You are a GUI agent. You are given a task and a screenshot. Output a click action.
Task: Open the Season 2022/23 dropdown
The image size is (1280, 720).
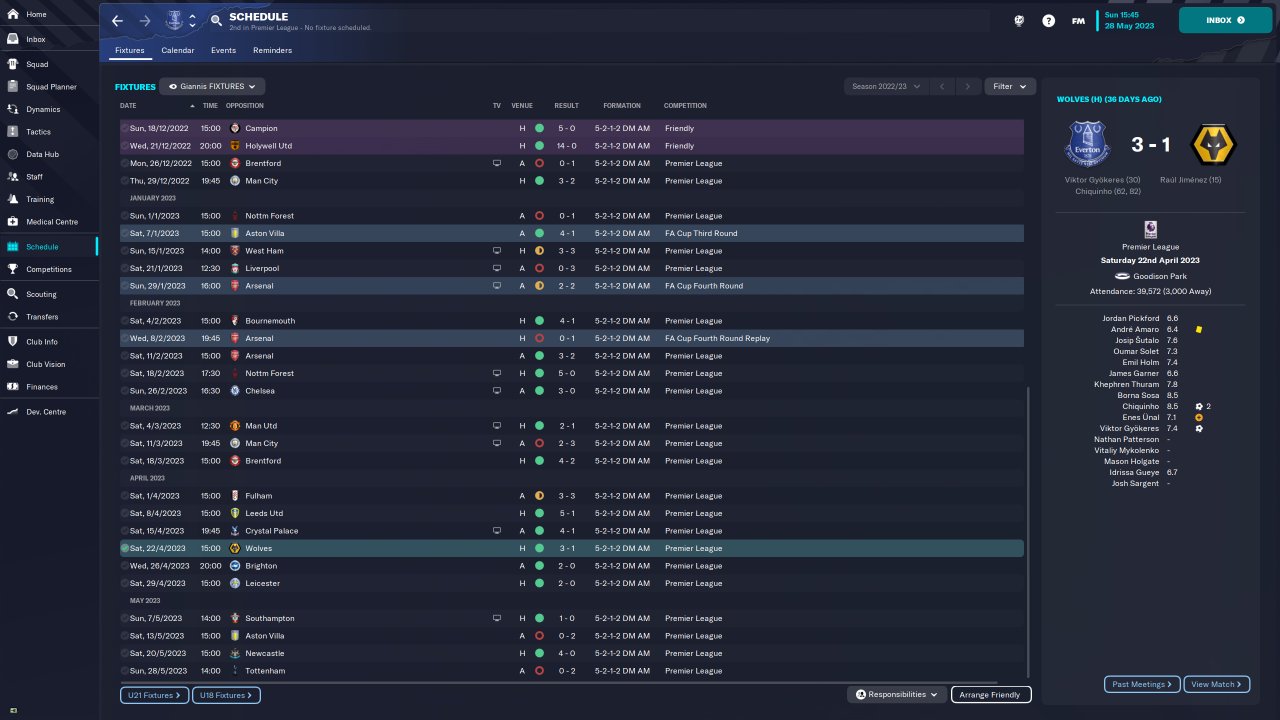[x=885, y=87]
